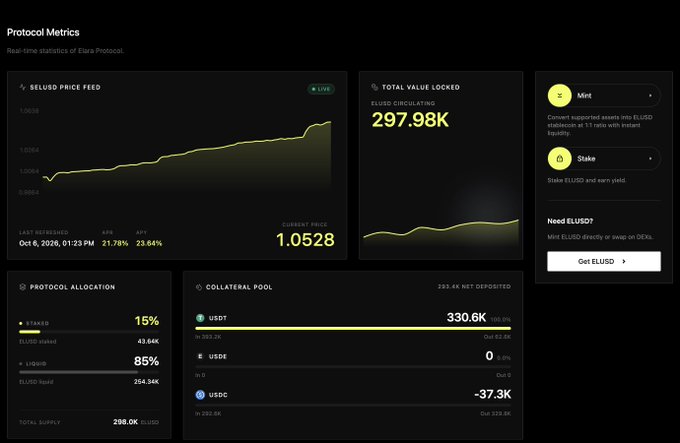Image resolution: width=680 pixels, height=443 pixels.
Task: Click the Need ELUSD? heading
Action: tap(570, 221)
